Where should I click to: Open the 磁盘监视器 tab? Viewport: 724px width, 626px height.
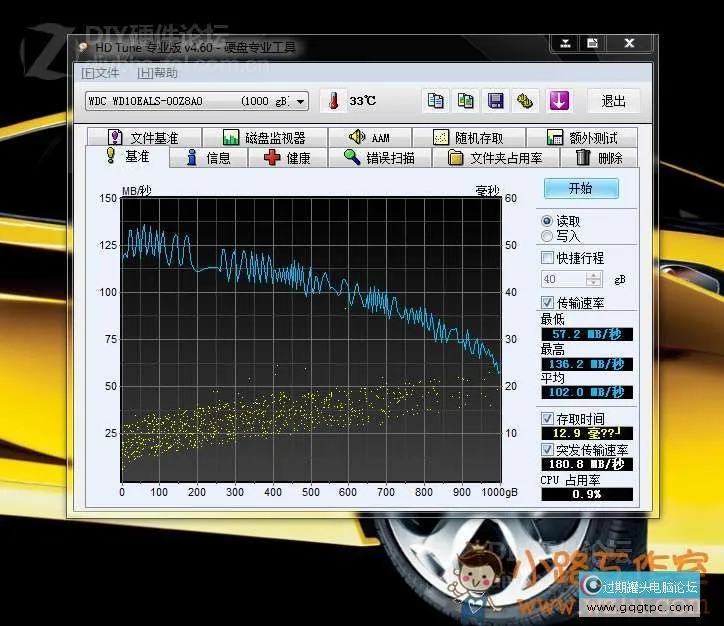click(x=263, y=138)
